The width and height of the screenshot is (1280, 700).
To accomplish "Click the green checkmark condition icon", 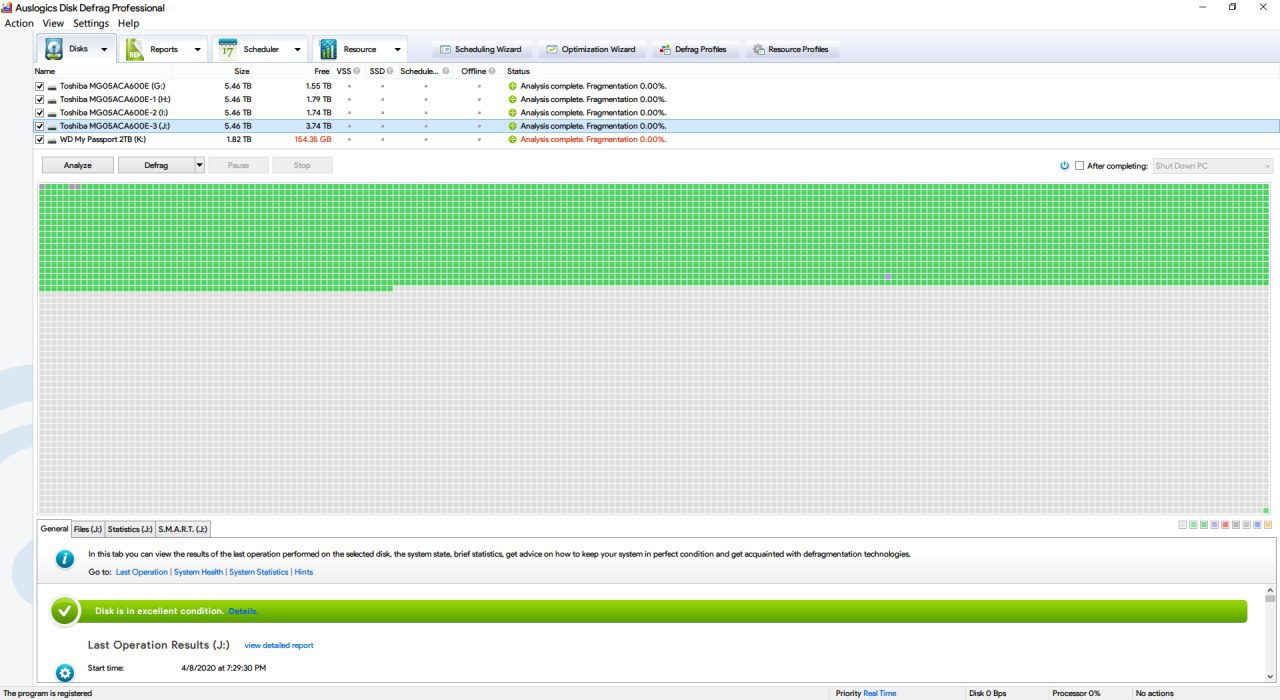I will [x=65, y=611].
